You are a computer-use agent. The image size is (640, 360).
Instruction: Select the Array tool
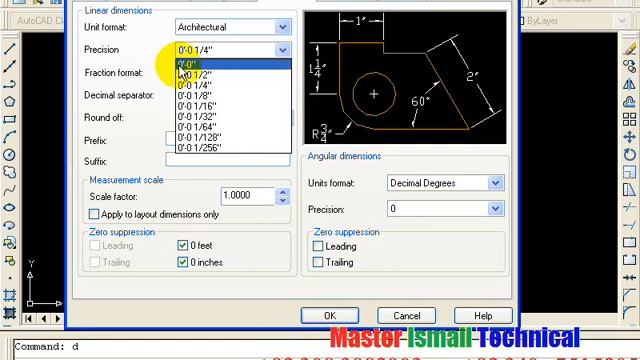[x=630, y=119]
